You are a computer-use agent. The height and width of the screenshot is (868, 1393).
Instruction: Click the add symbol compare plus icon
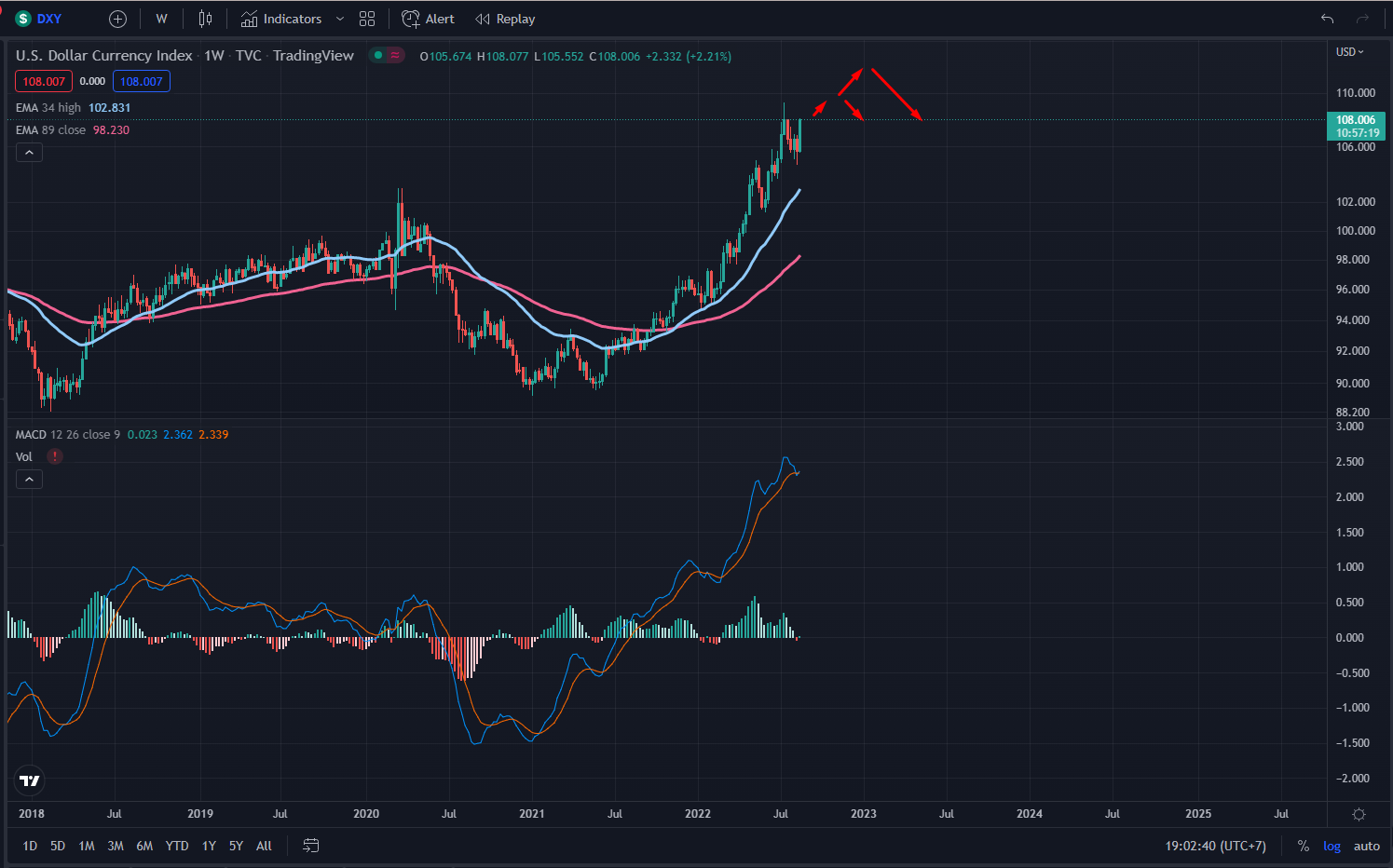tap(117, 19)
